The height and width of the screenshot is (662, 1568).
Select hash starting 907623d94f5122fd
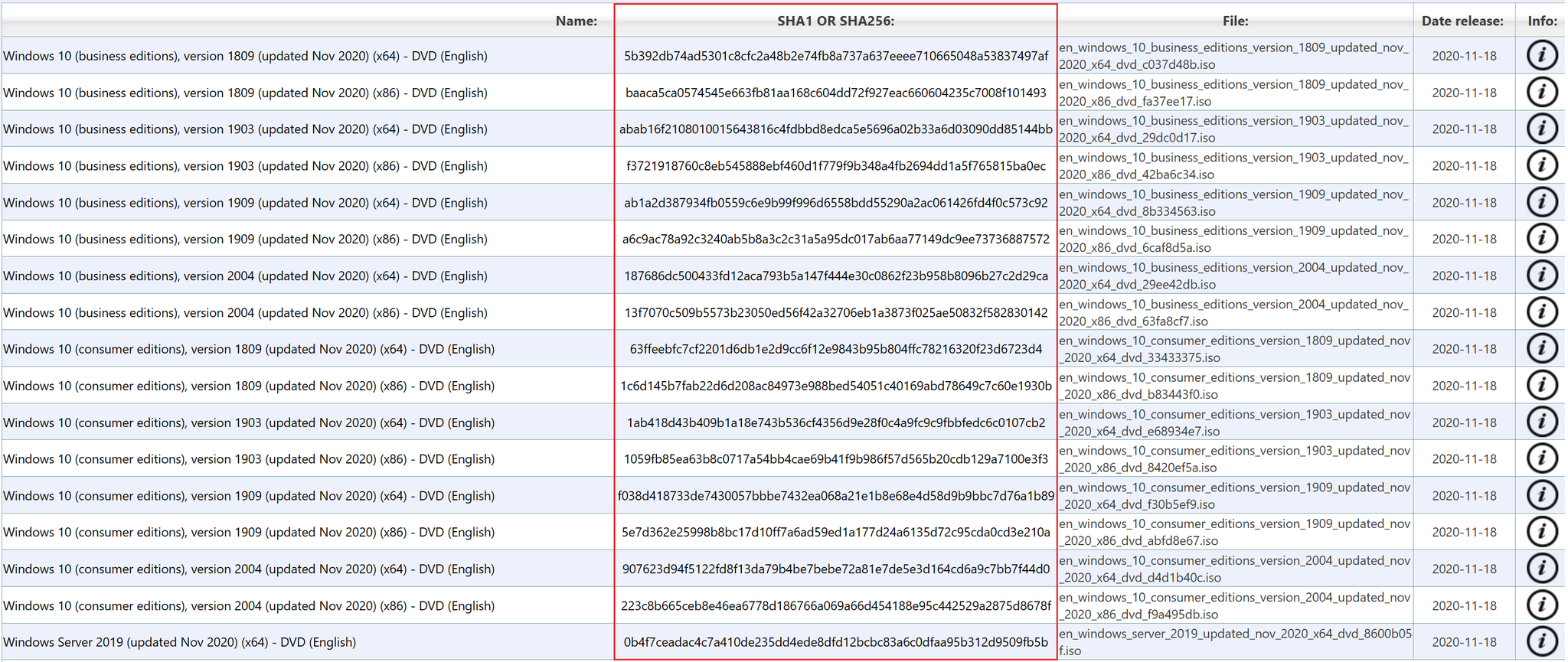point(836,569)
